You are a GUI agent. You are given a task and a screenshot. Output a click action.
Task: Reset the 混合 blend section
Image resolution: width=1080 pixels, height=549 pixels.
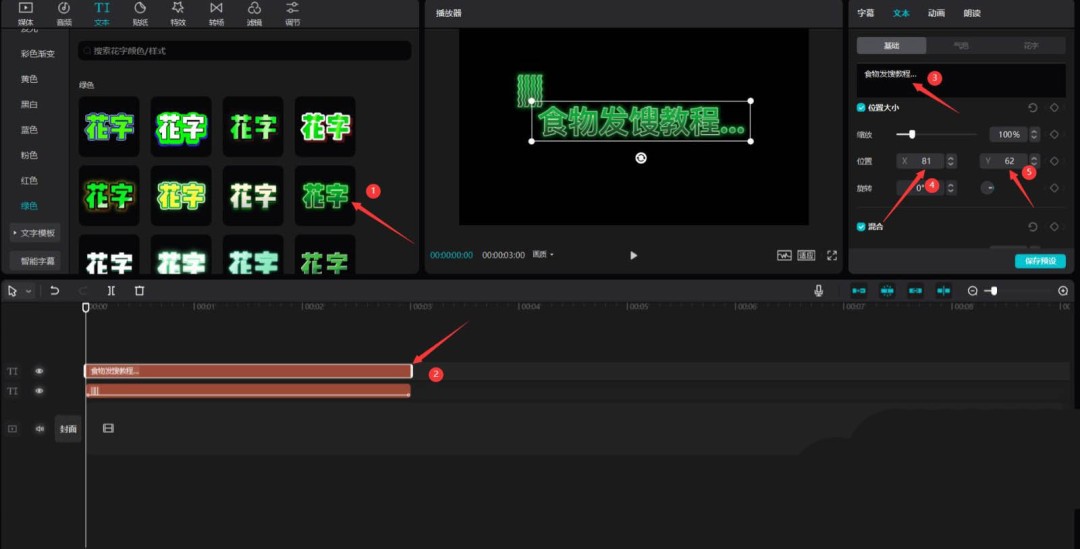tap(1032, 227)
